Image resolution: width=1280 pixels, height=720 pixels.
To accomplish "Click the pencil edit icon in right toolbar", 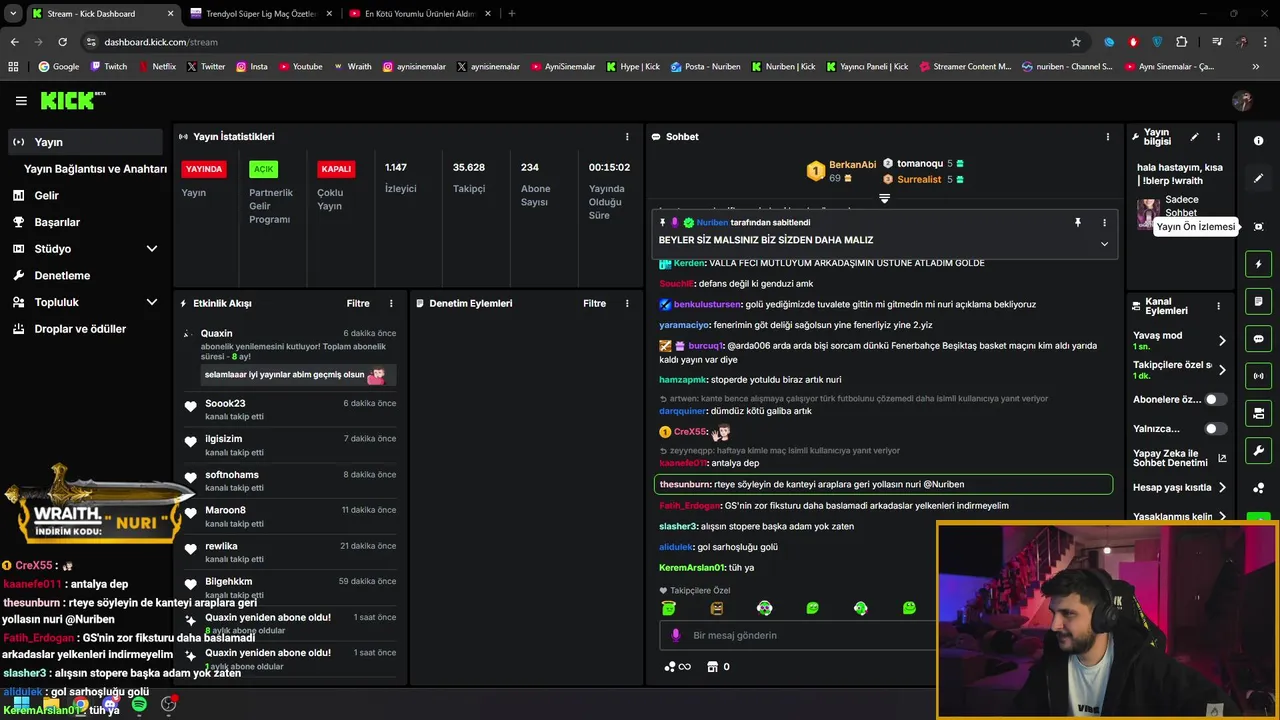I will tap(1258, 178).
